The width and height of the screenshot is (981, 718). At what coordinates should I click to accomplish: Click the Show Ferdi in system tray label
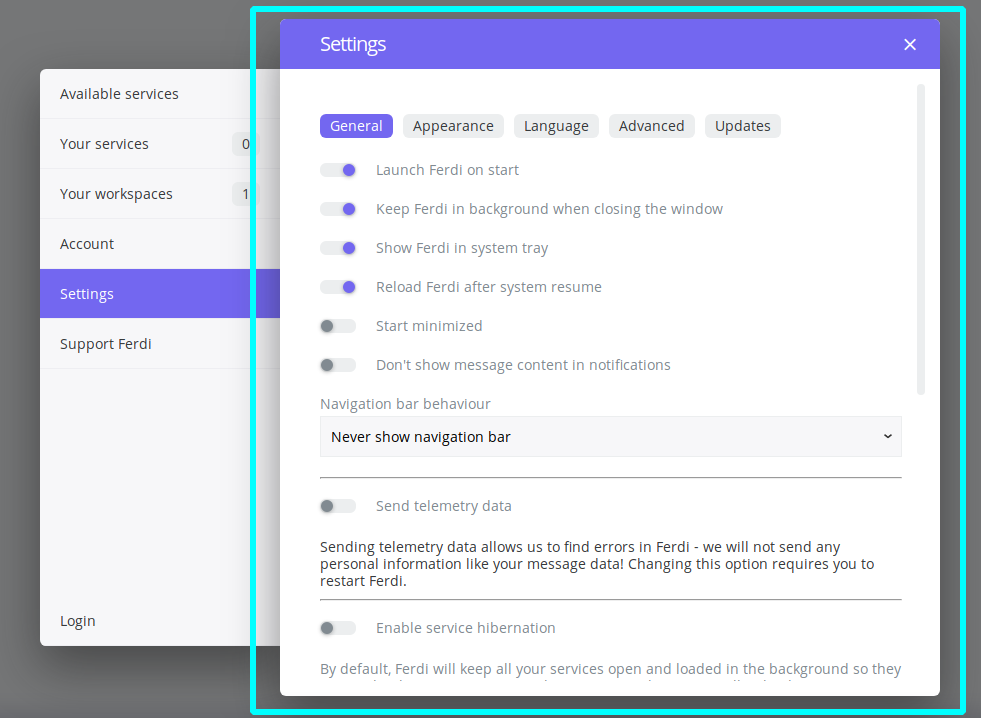coord(462,248)
